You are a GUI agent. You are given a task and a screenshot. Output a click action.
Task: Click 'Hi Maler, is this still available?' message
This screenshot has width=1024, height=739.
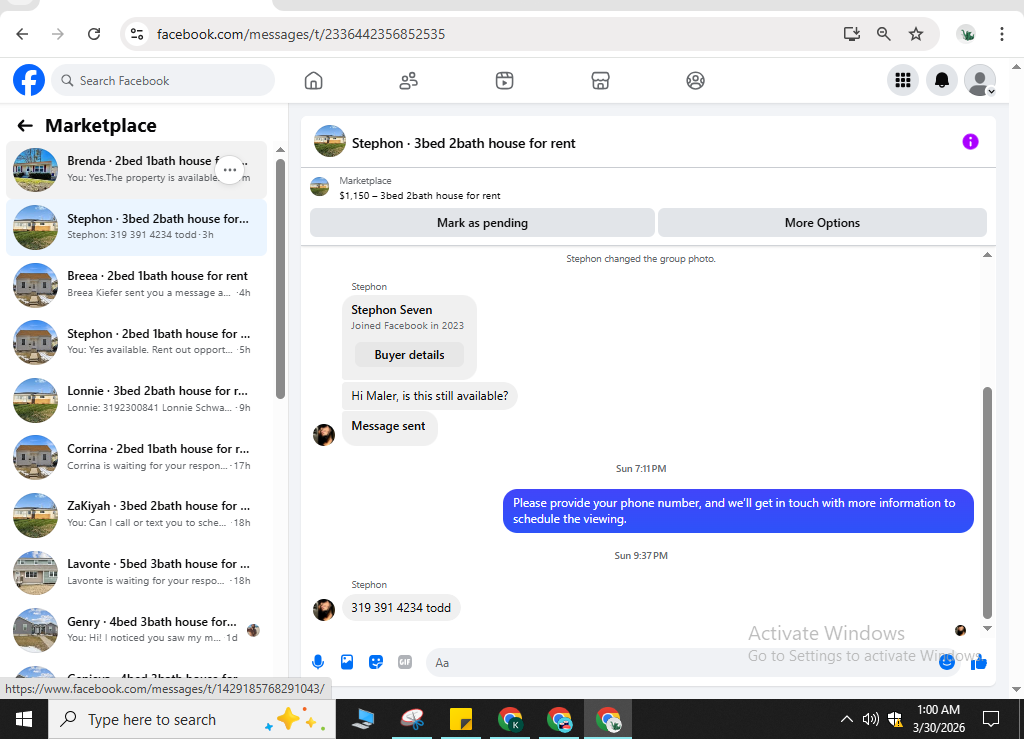[430, 396]
